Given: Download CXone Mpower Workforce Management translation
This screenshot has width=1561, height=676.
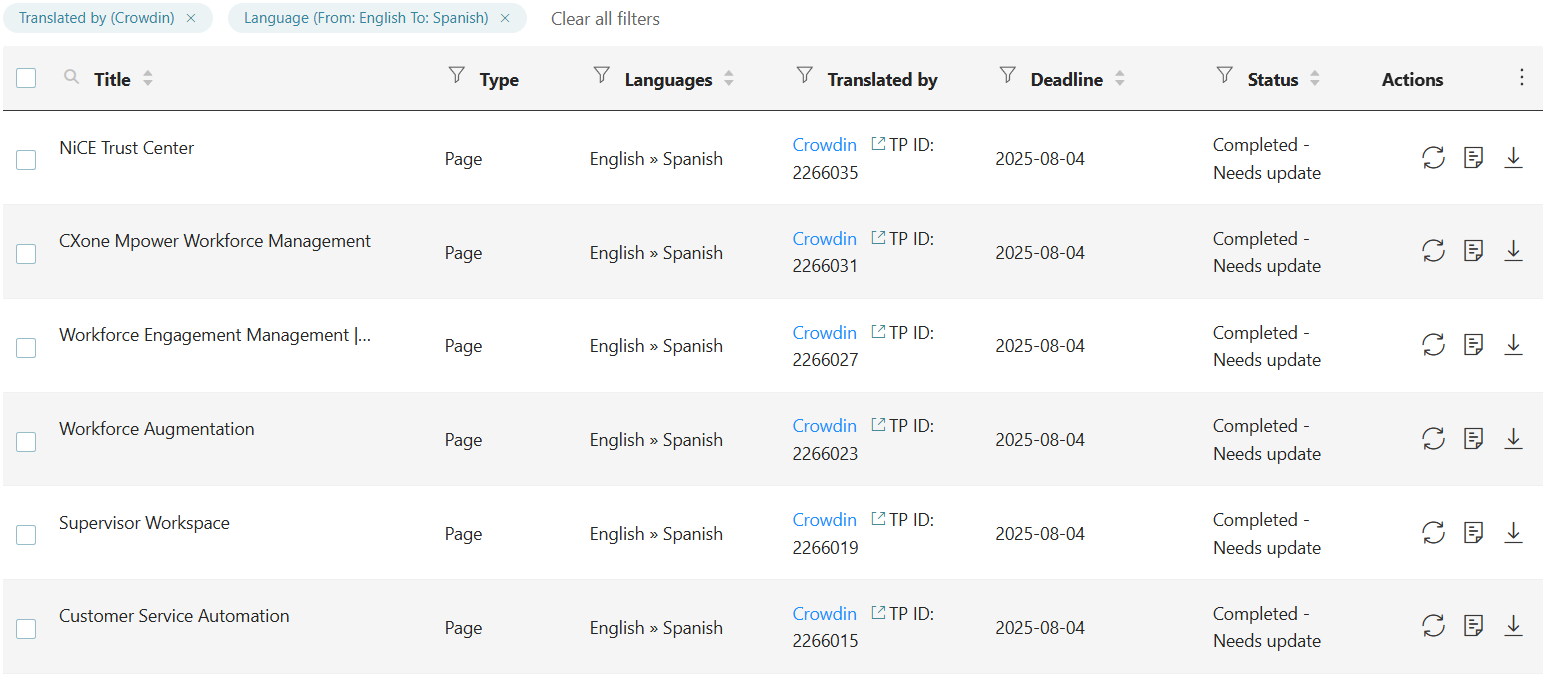Looking at the screenshot, I should point(1513,251).
